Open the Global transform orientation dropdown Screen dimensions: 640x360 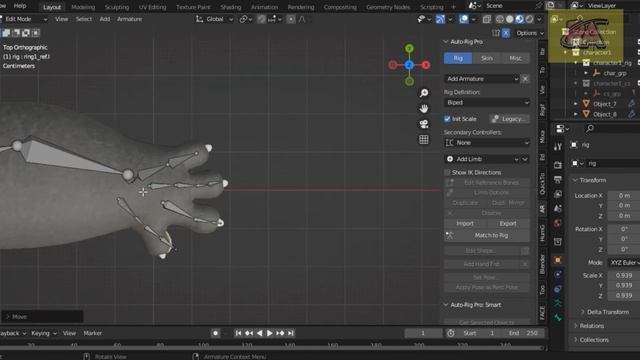pyautogui.click(x=214, y=19)
